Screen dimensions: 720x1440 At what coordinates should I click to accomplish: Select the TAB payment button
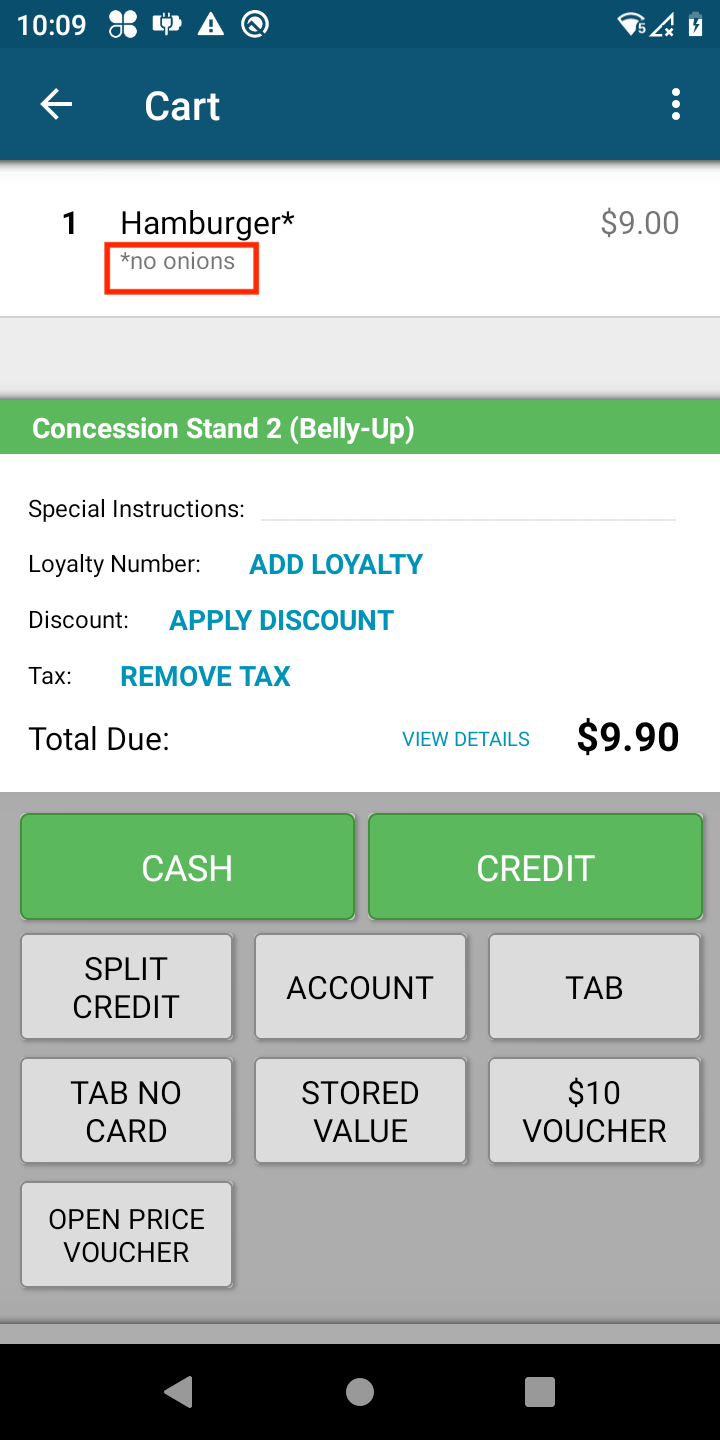pyautogui.click(x=594, y=987)
